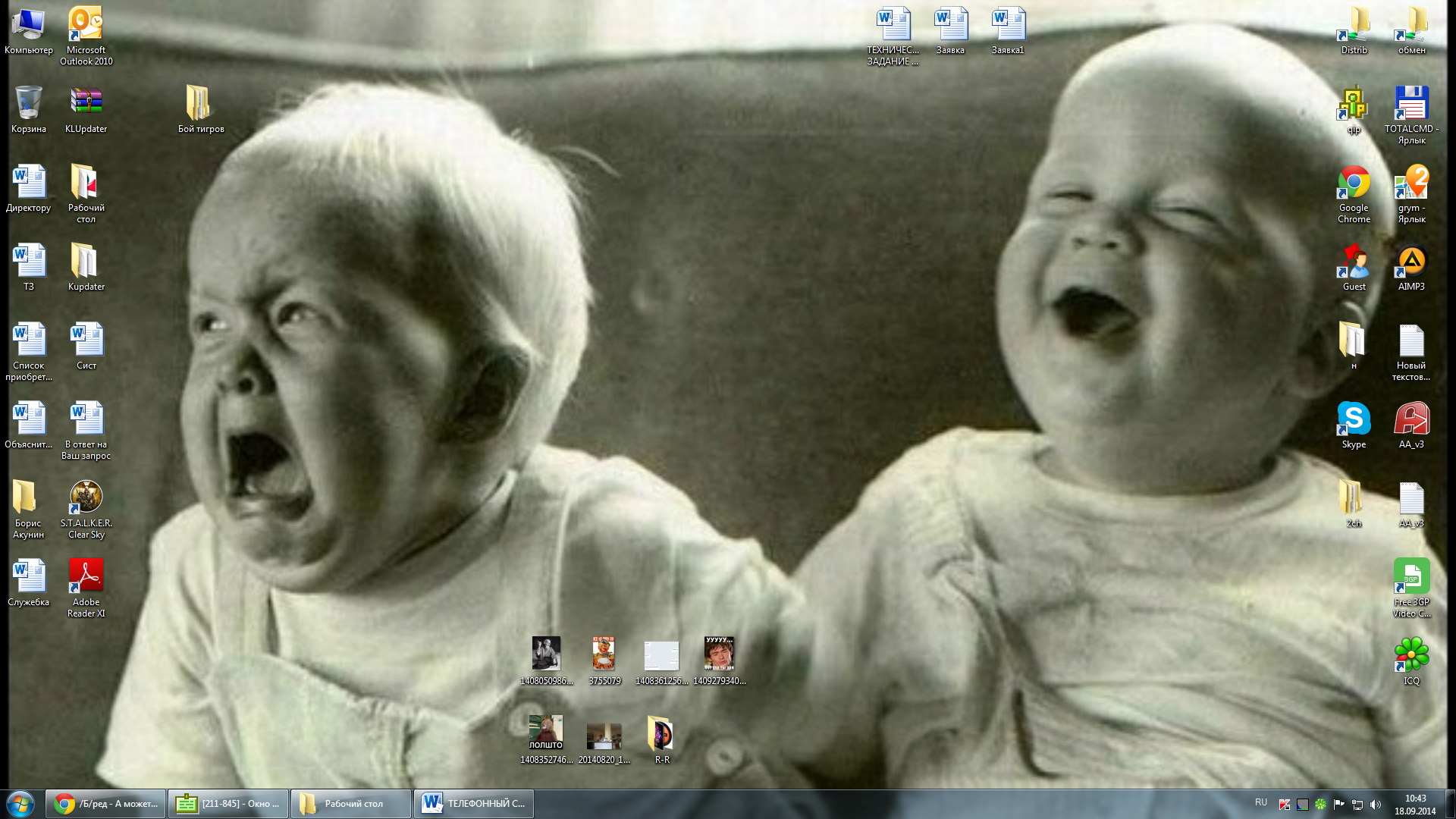Select the Google Chrome desktop shortcut
Screen dimensions: 1456x819
(x=1354, y=184)
